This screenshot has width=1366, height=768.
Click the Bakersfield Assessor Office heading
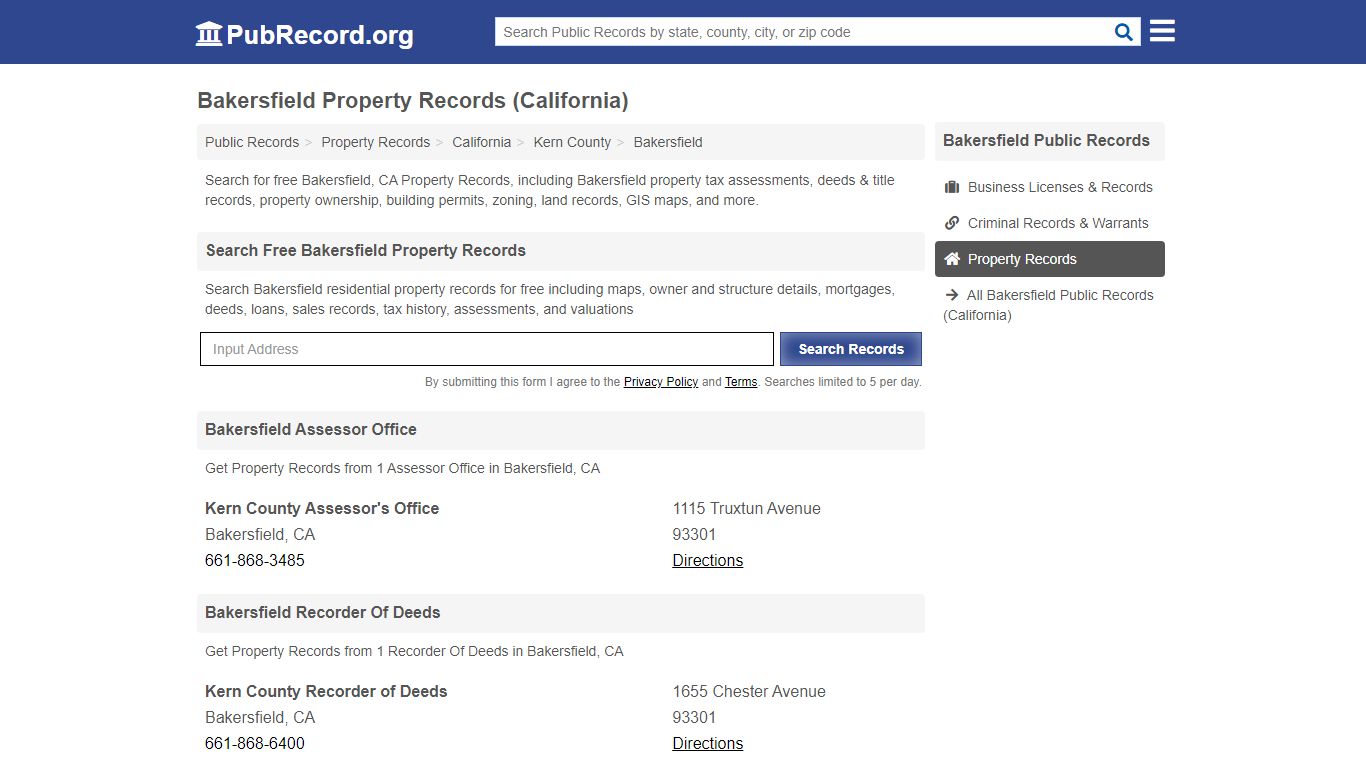point(311,429)
